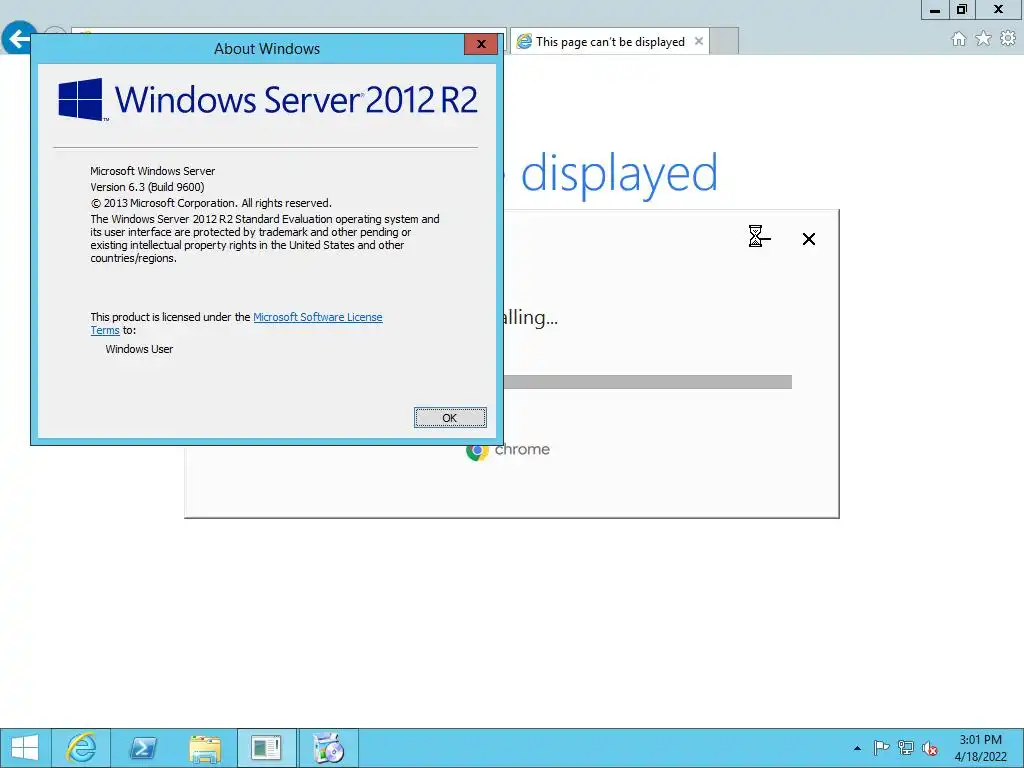This screenshot has height=768, width=1024.
Task: Click the Chrome logo in installer
Action: (477, 450)
